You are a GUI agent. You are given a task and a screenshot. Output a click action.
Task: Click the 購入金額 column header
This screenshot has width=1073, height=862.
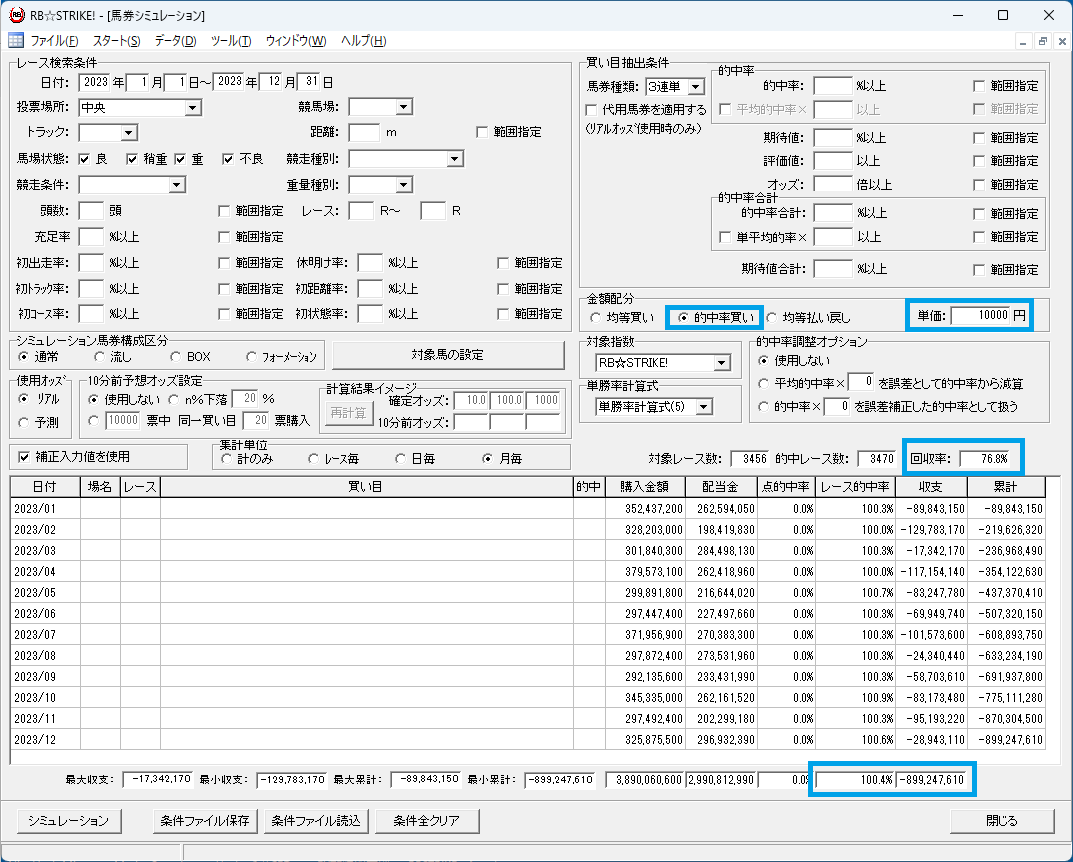644,487
